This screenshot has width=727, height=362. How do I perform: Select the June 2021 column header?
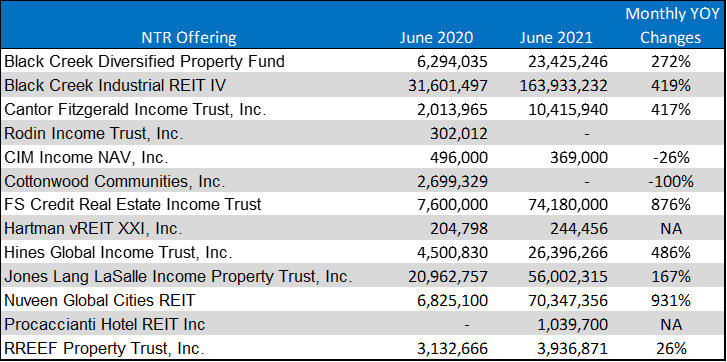pos(556,38)
